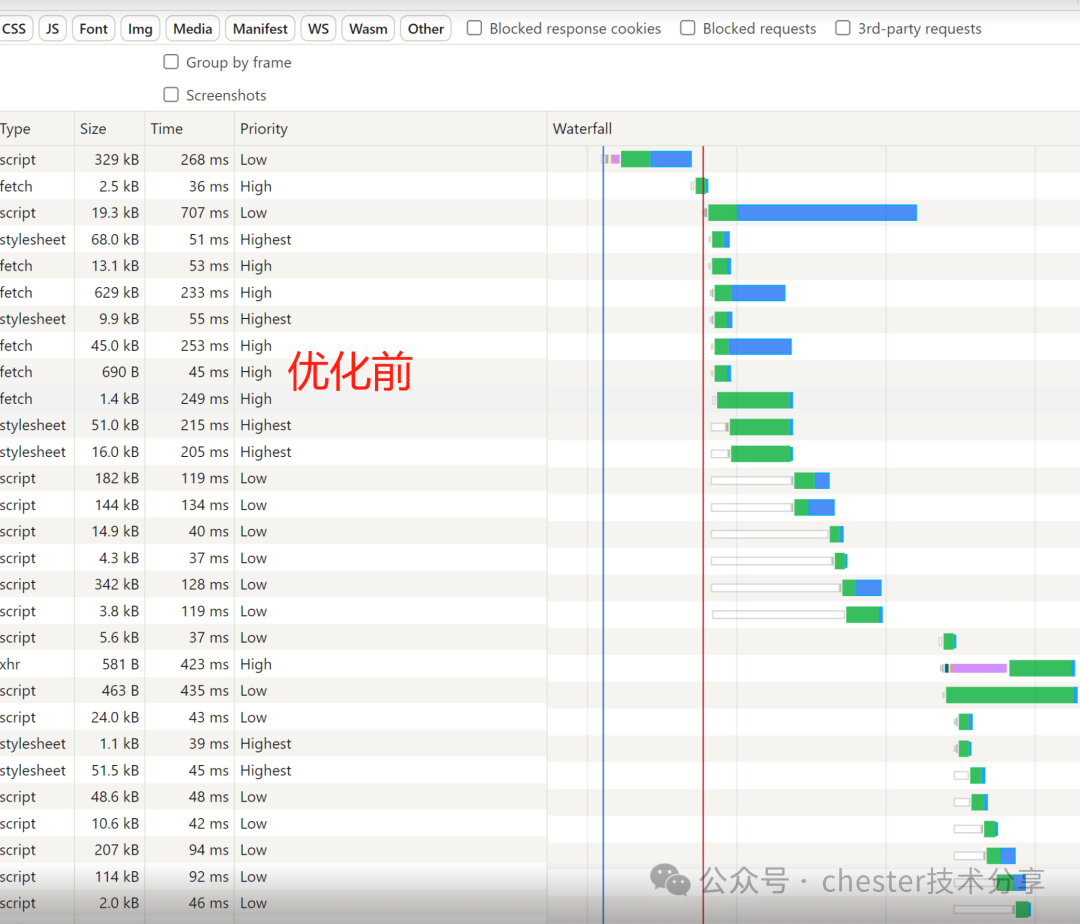Select the 2.5 kB fetch size cell
The height and width of the screenshot is (924, 1080).
[x=118, y=187]
